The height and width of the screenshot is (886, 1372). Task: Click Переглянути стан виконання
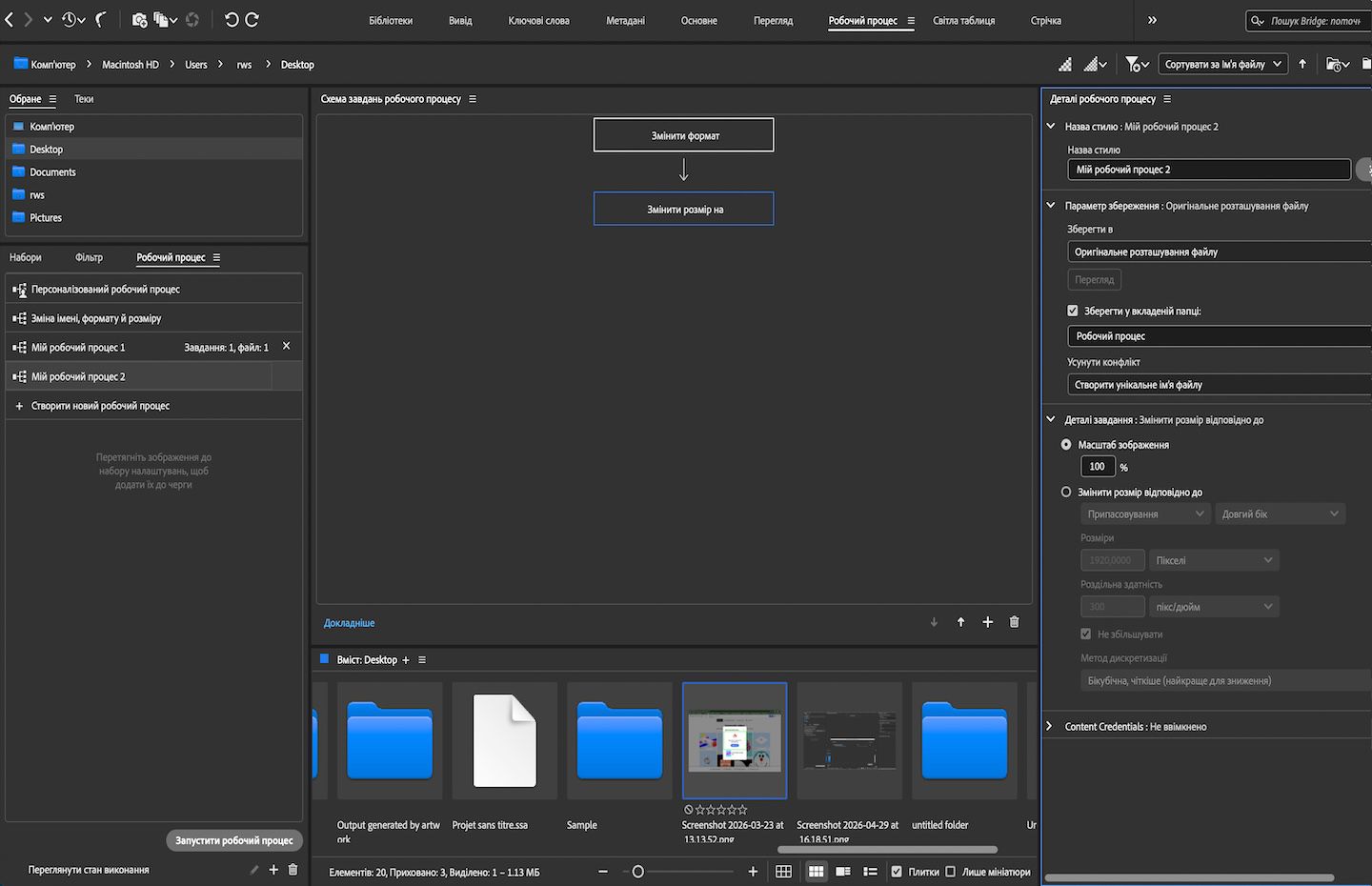(89, 870)
